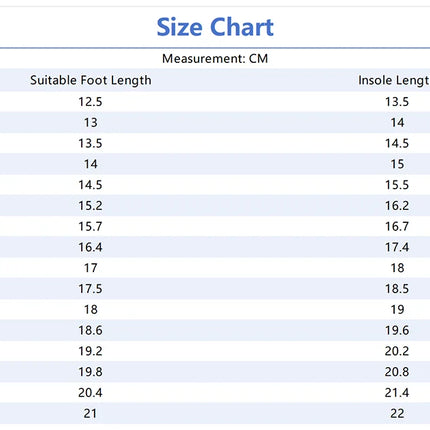Click the Size Chart title
This screenshot has height=430, width=430.
(x=215, y=27)
